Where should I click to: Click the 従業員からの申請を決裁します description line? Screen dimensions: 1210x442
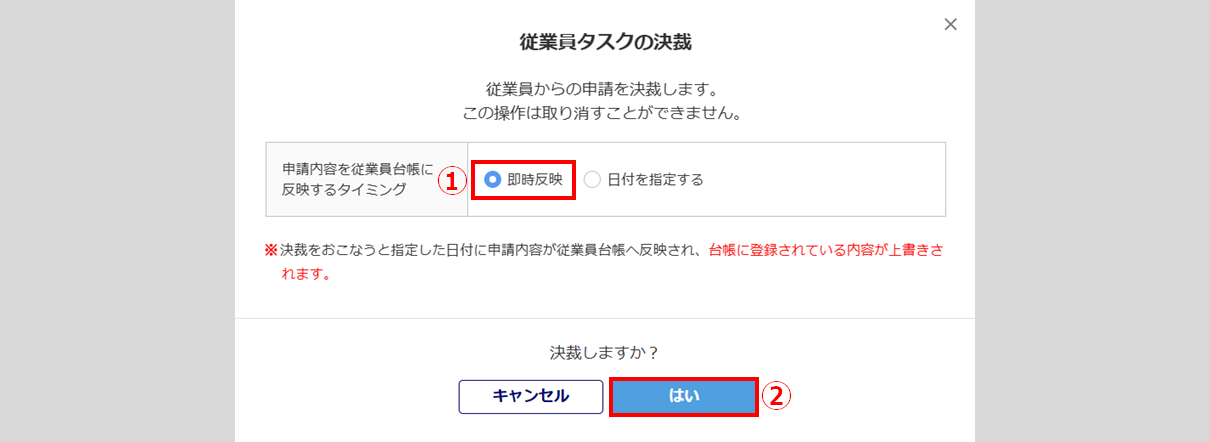tap(605, 89)
